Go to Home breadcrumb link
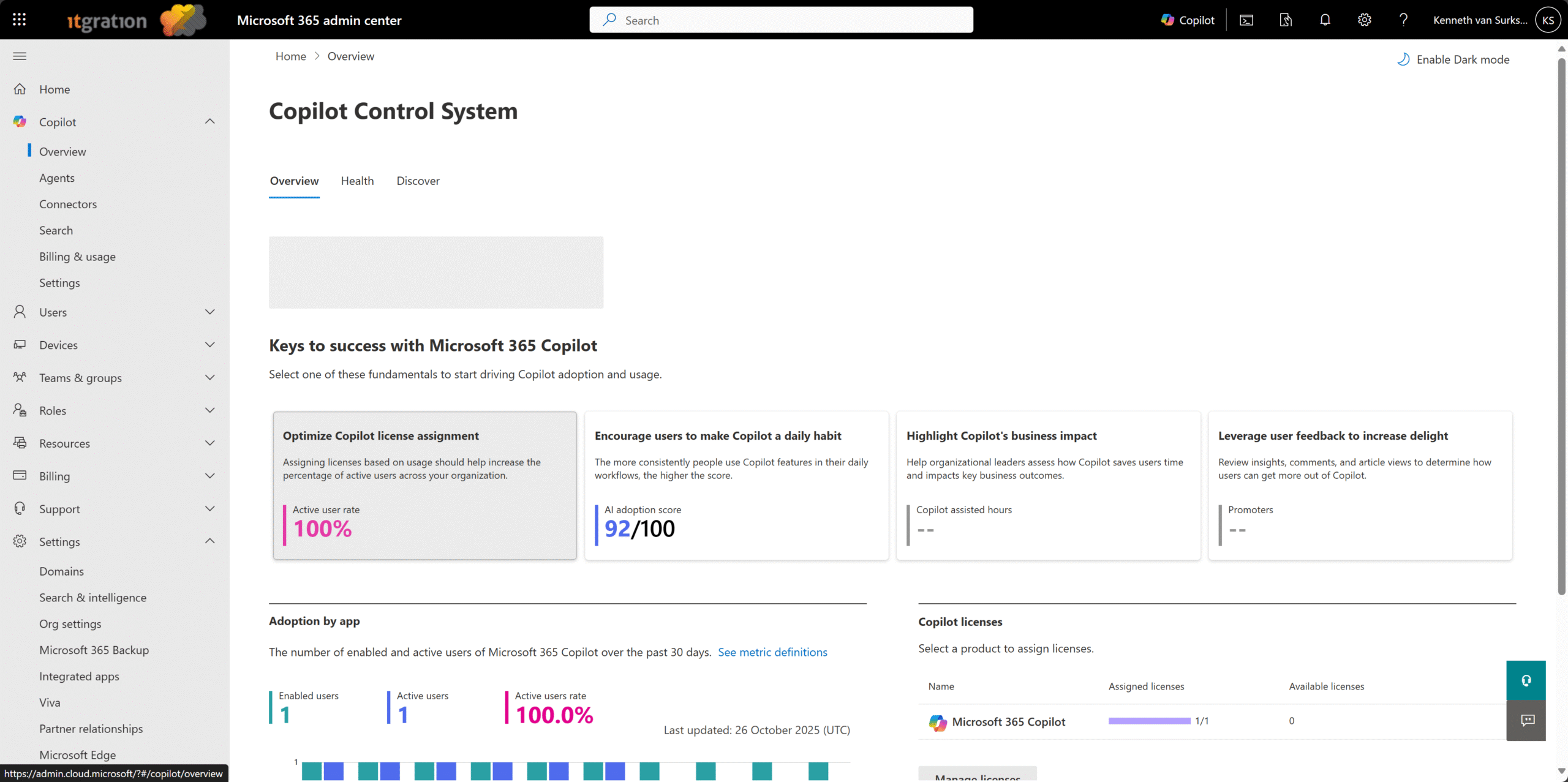Viewport: 1568px width, 782px height. [290, 56]
